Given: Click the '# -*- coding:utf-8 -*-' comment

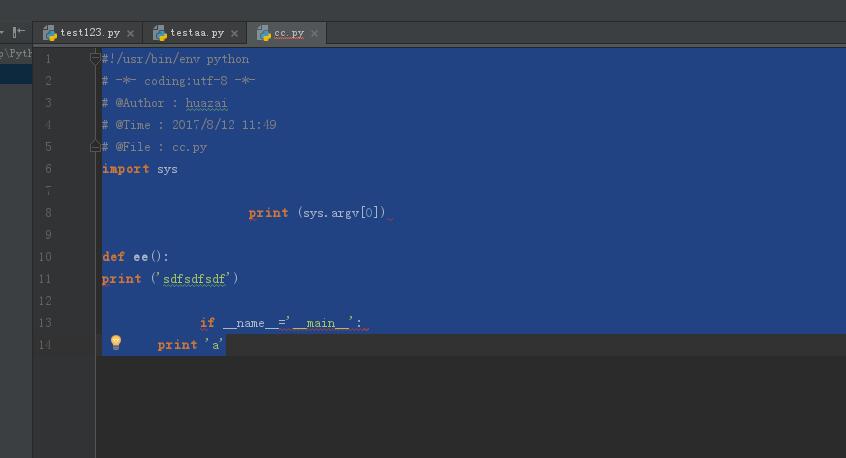Looking at the screenshot, I should tap(178, 81).
